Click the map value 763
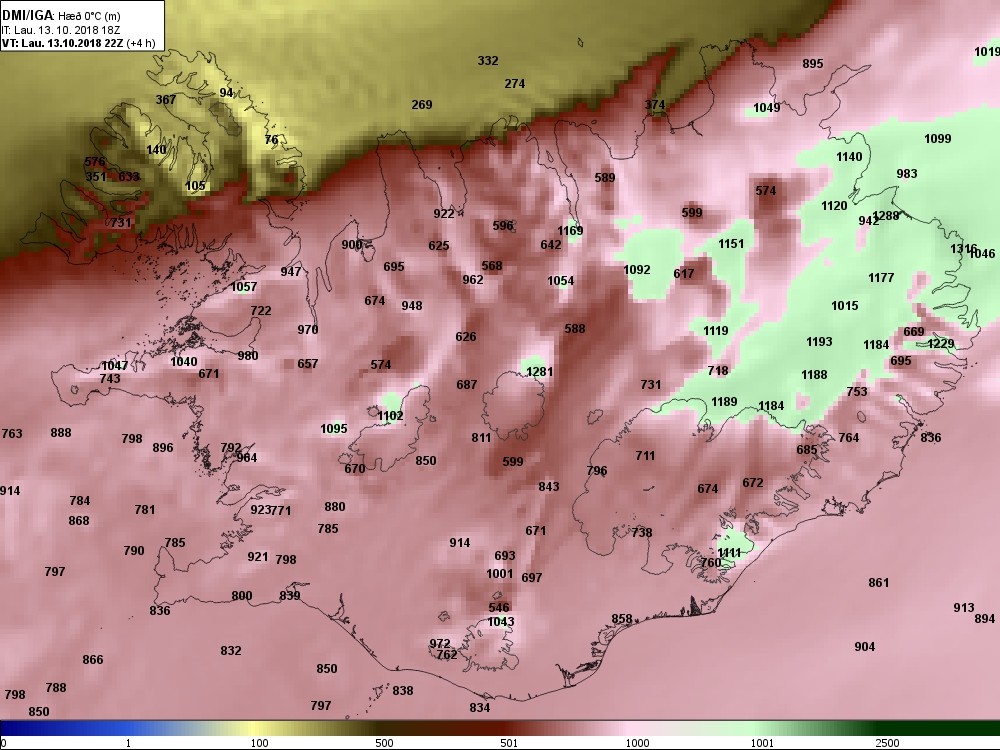This screenshot has width=1000, height=750. pos(12,434)
